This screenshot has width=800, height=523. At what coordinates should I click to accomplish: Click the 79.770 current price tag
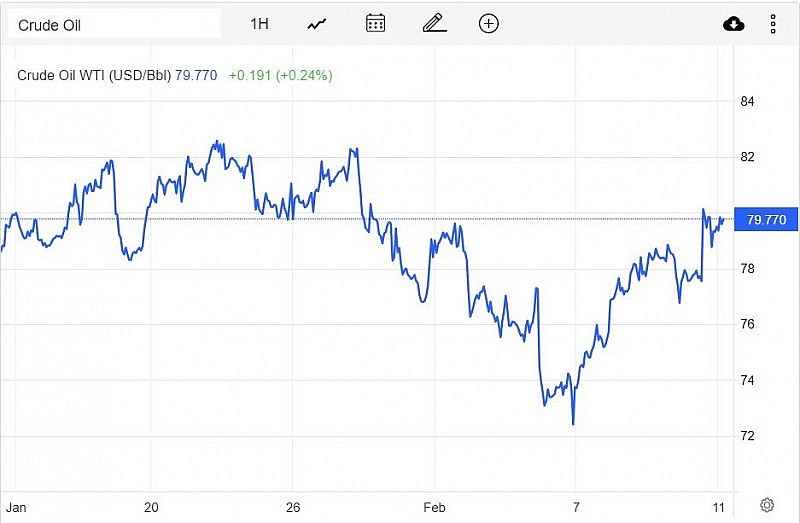point(760,220)
